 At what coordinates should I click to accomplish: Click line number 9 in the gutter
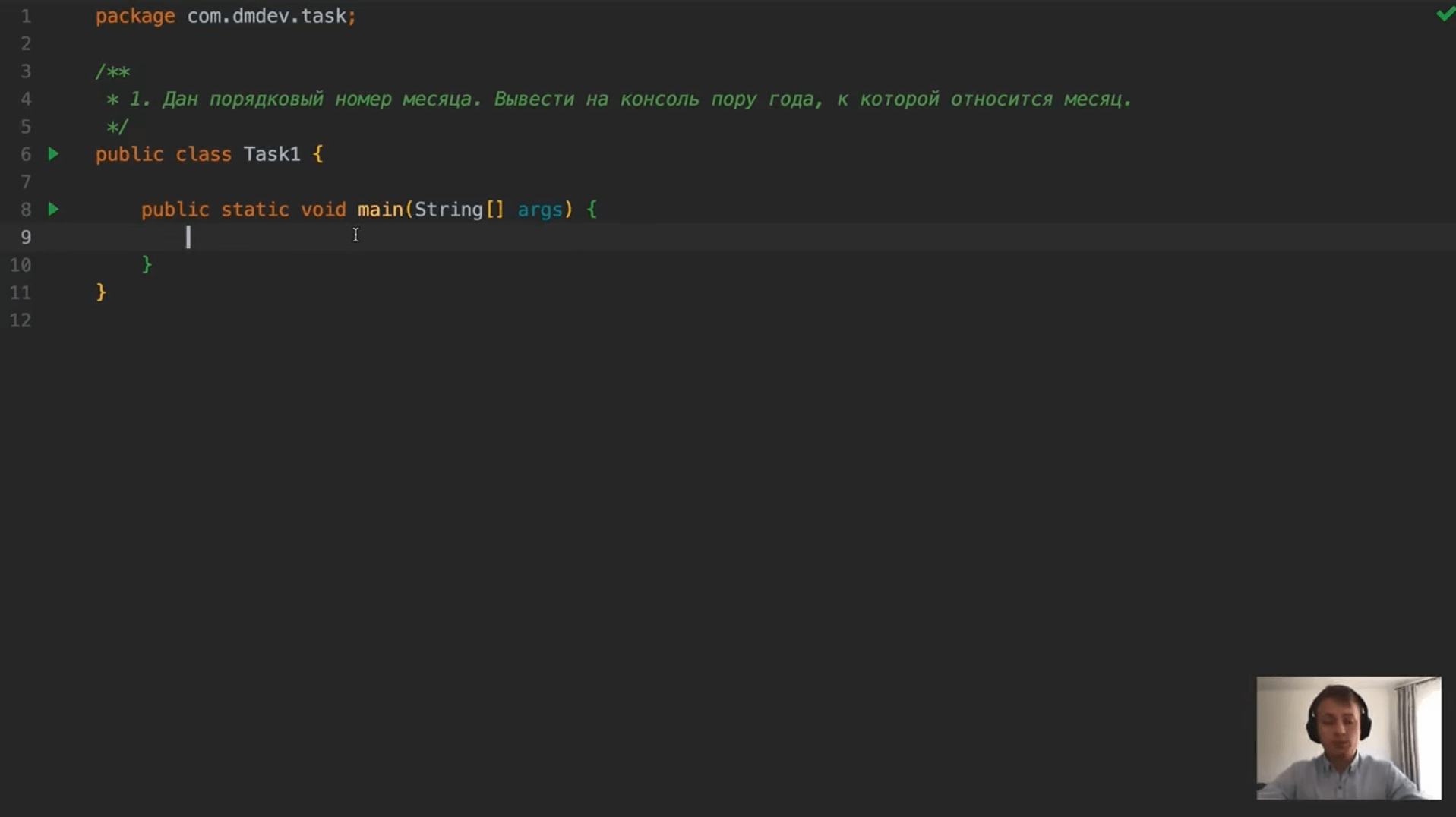click(26, 238)
